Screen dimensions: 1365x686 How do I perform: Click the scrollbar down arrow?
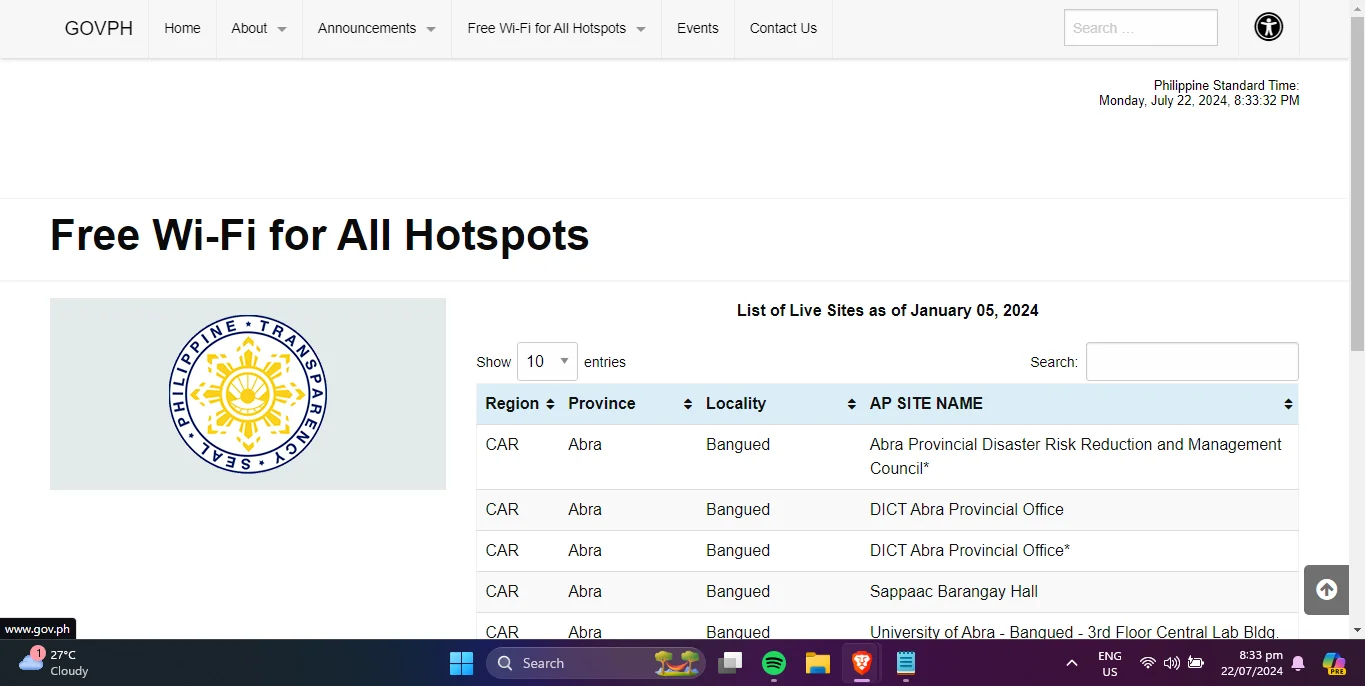(1357, 630)
